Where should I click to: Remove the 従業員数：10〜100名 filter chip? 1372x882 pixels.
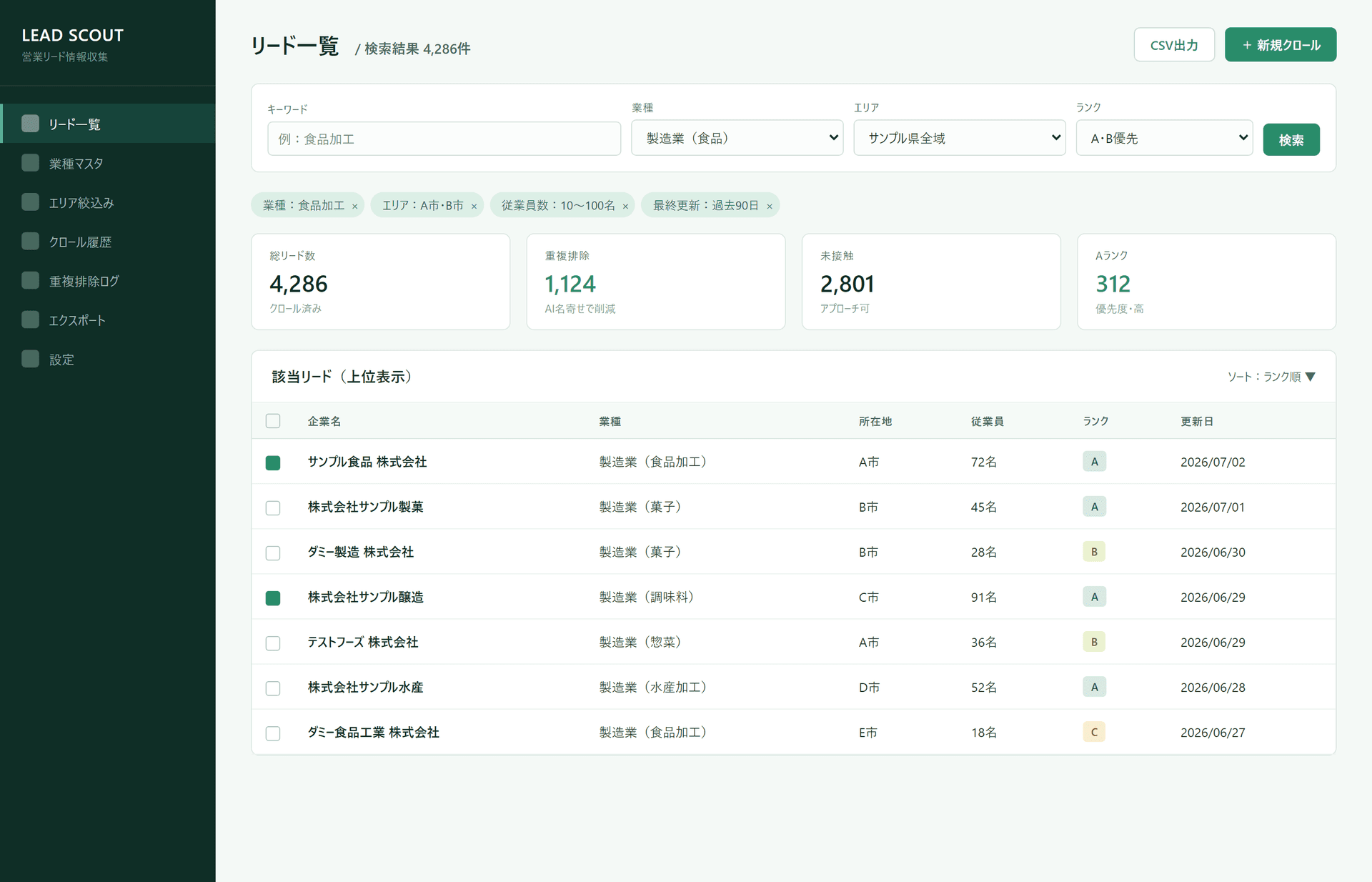tap(625, 206)
